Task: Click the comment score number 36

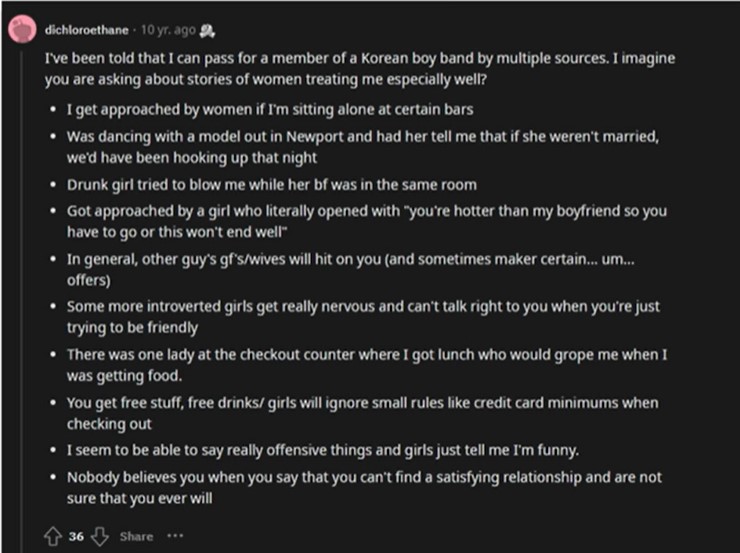Action: pyautogui.click(x=77, y=536)
